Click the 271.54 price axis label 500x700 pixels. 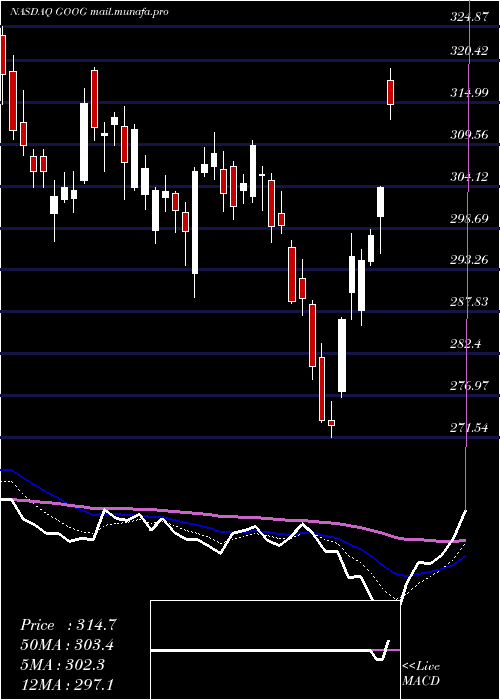469,428
